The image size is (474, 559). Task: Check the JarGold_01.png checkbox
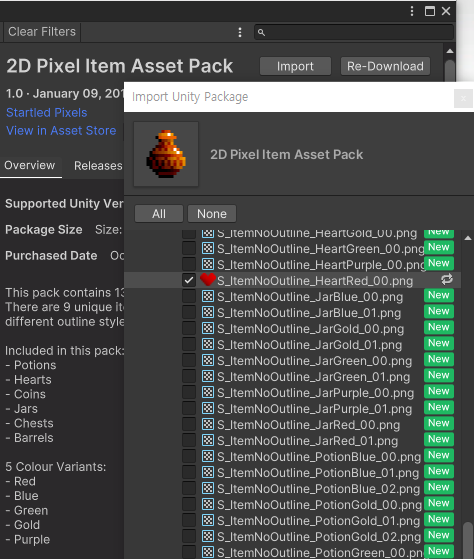(189, 344)
